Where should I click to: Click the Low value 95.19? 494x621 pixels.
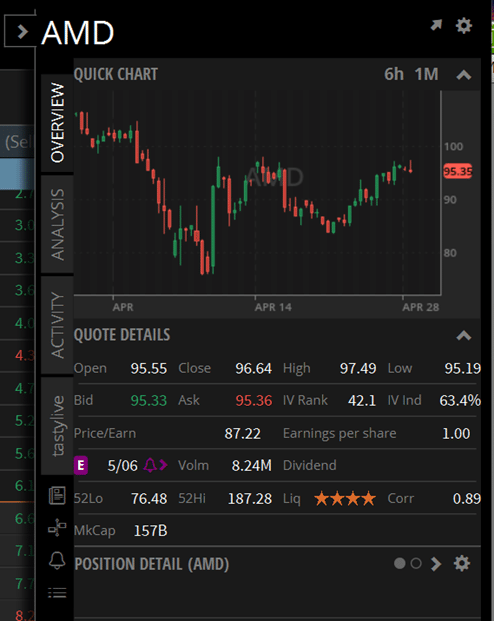[462, 369]
